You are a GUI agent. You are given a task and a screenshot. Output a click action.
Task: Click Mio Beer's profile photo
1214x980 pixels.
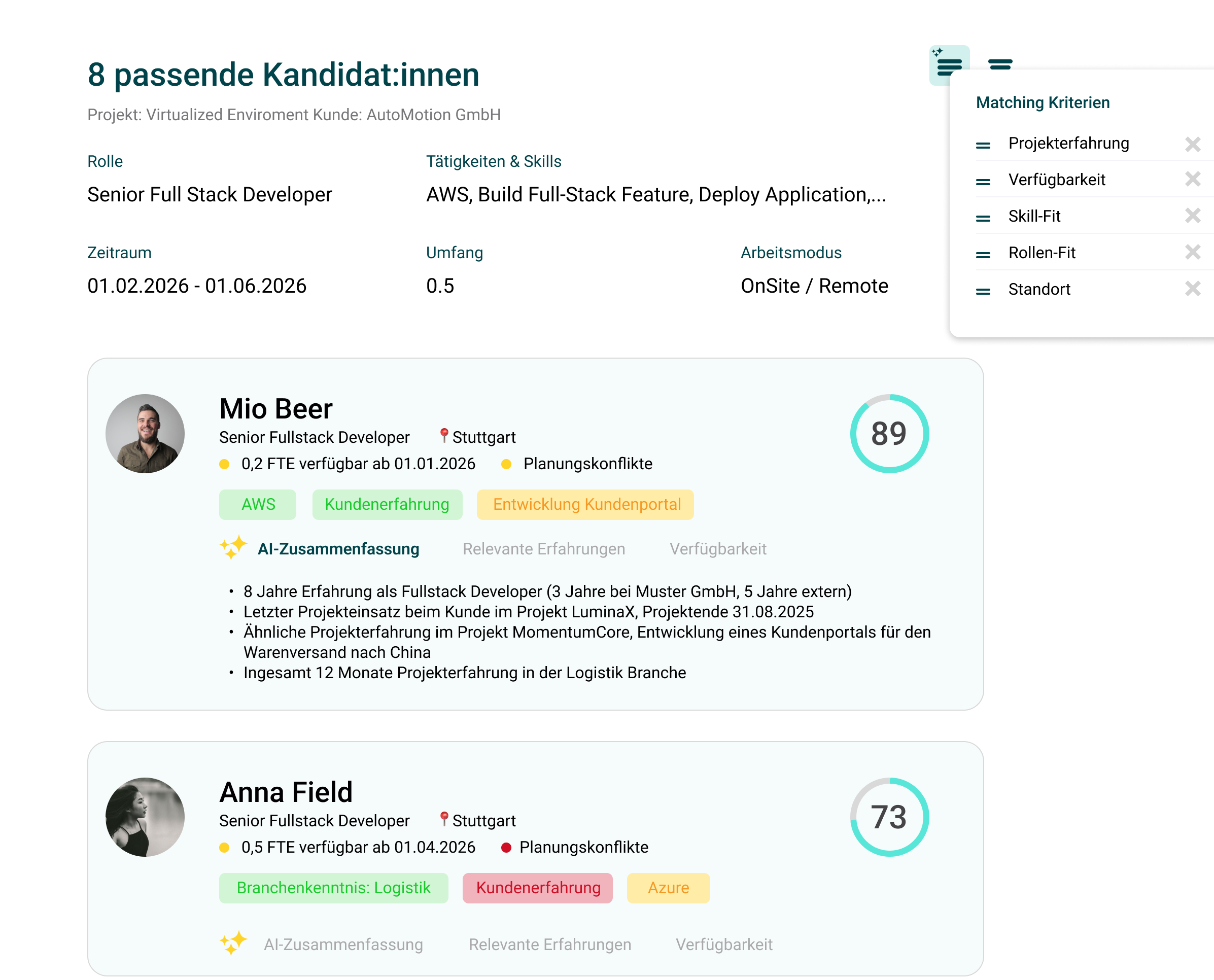click(x=145, y=434)
